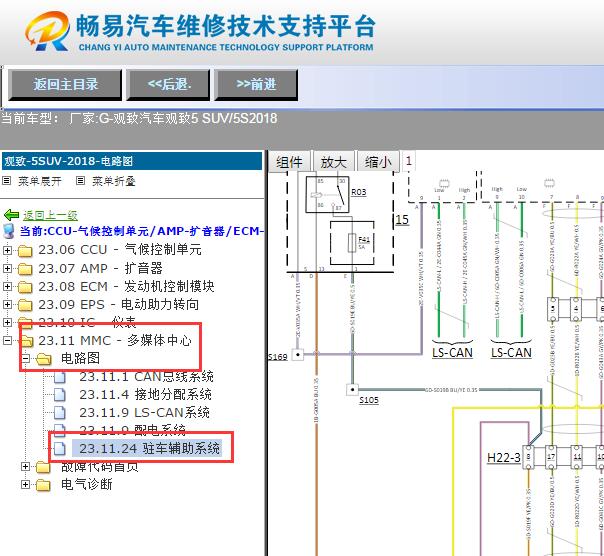Open the 电气诊断 folder

coord(87,484)
